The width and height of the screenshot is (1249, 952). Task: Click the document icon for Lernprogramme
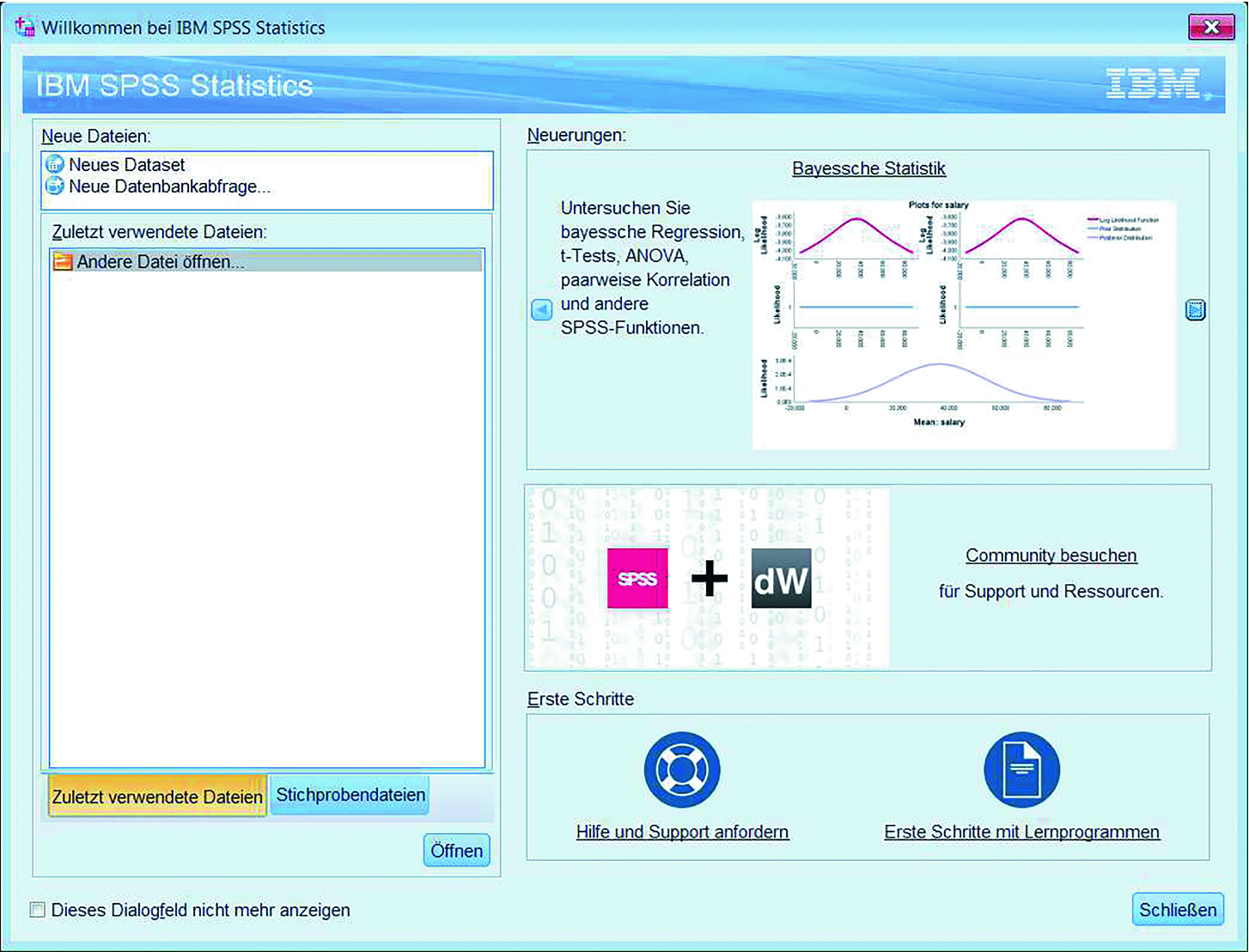tap(1021, 770)
